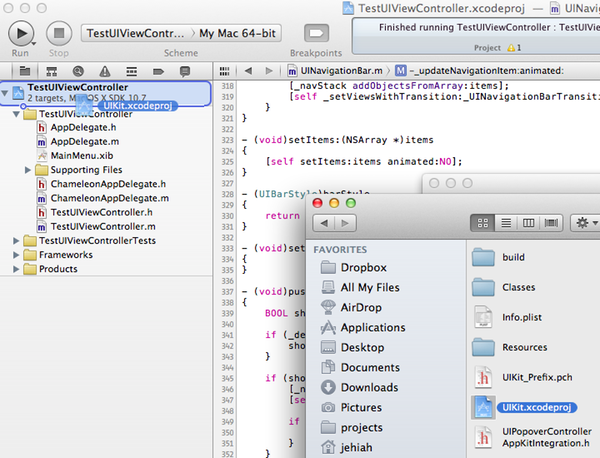
Task: Go back in editor history
Action: point(248,71)
